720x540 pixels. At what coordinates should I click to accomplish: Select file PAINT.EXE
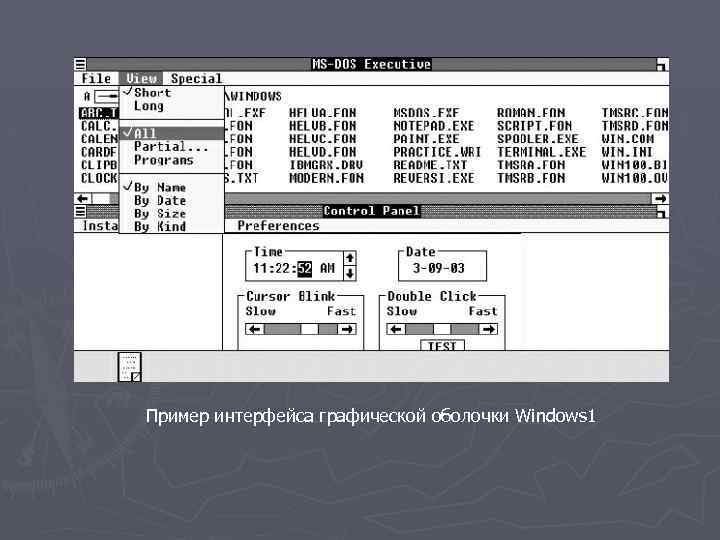[426, 139]
